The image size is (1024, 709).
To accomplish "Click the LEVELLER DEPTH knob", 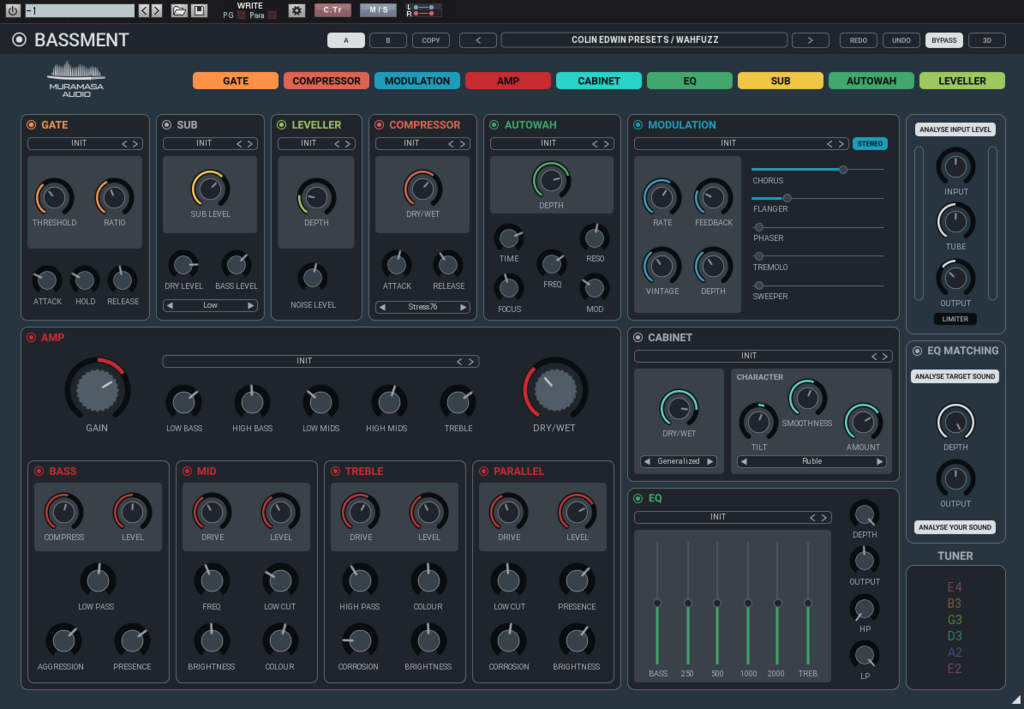I will 317,197.
